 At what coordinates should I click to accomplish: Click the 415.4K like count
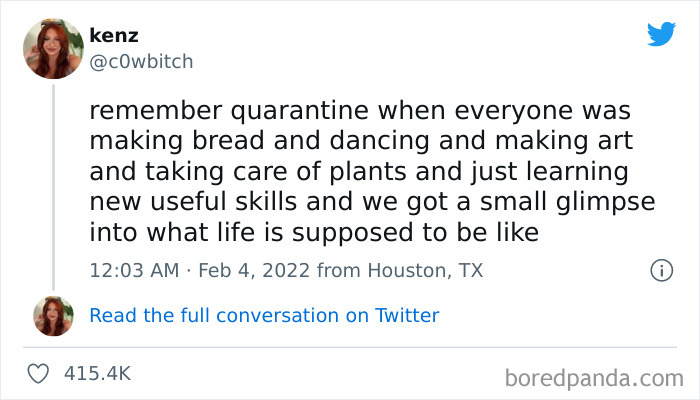(97, 373)
